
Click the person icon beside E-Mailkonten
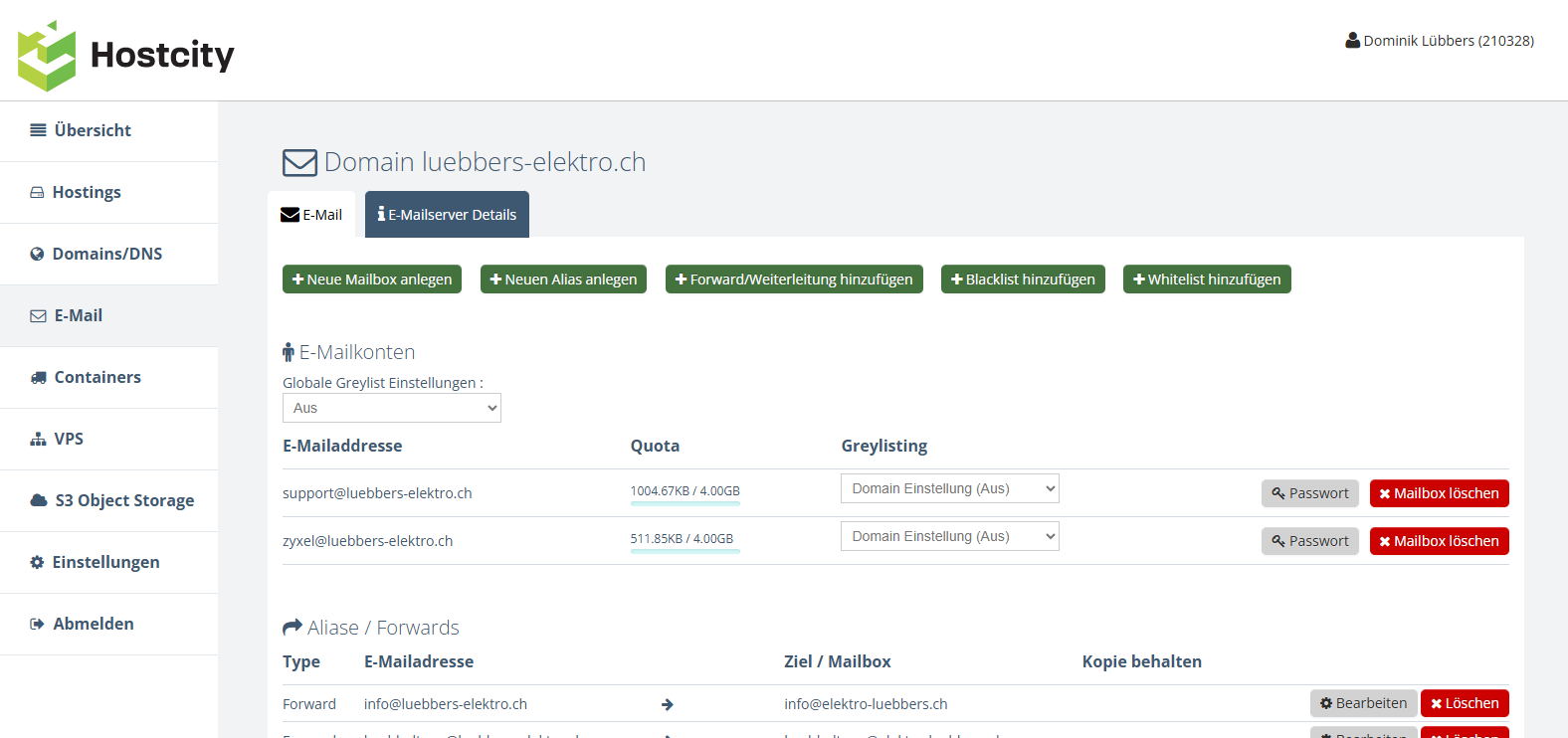click(x=289, y=352)
